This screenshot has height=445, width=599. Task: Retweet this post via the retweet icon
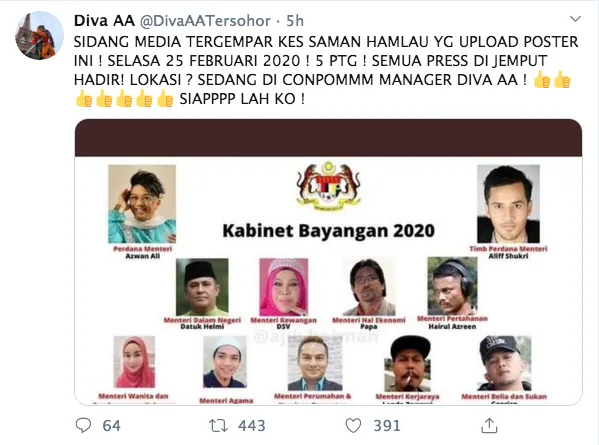coord(219,426)
